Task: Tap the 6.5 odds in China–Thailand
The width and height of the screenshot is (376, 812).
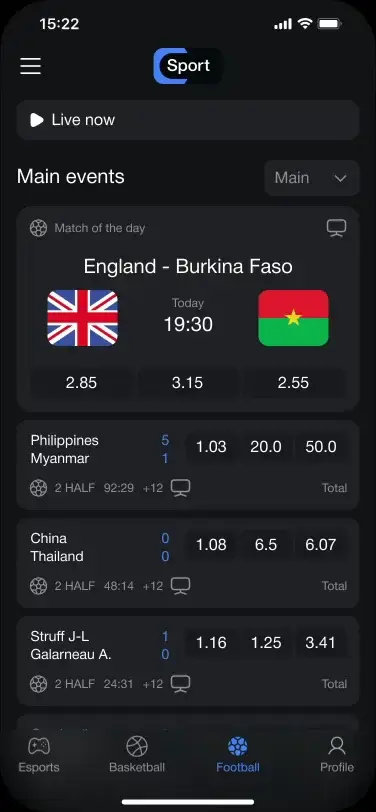Action: click(x=266, y=545)
